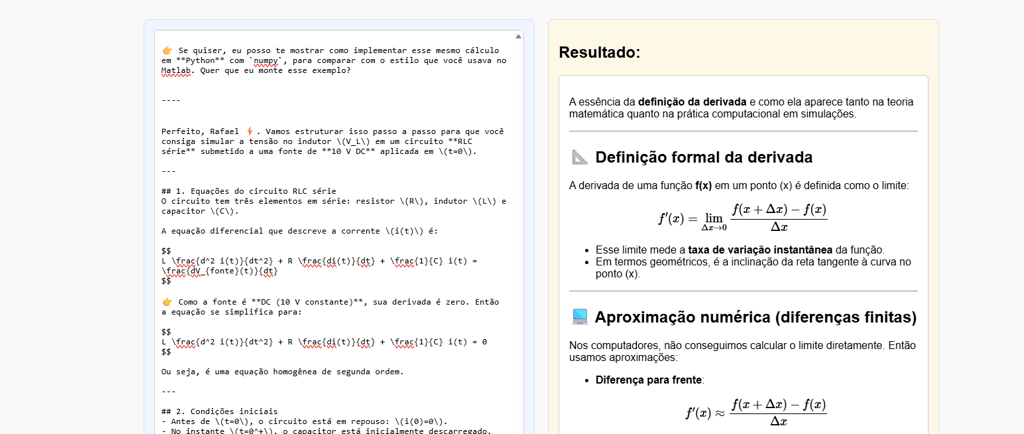Click 'Ou seja, é uma equação homogênea de segunda ordem.'
The height and width of the screenshot is (434, 1024).
tap(282, 372)
